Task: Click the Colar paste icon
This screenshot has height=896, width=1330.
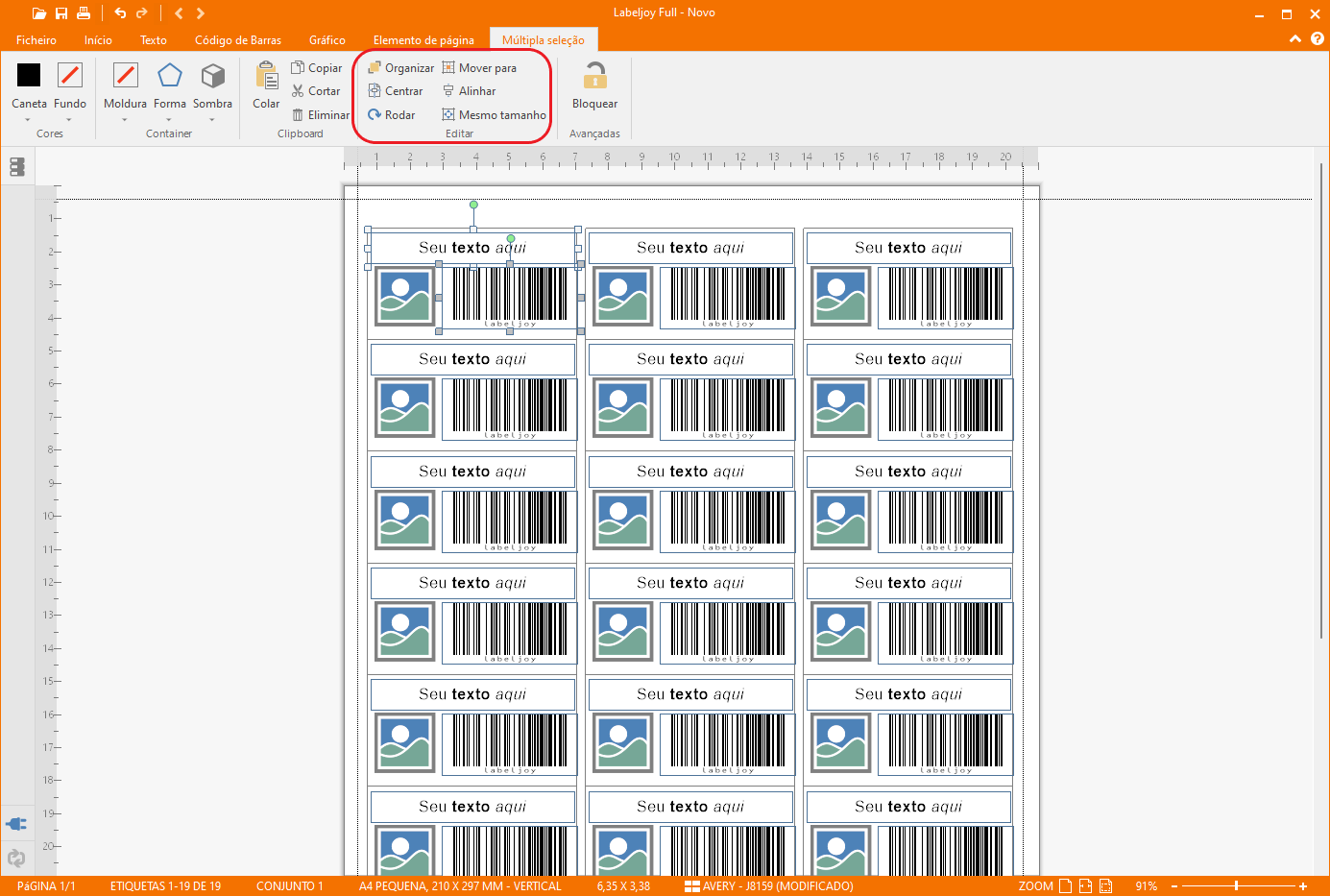Action: tap(266, 75)
